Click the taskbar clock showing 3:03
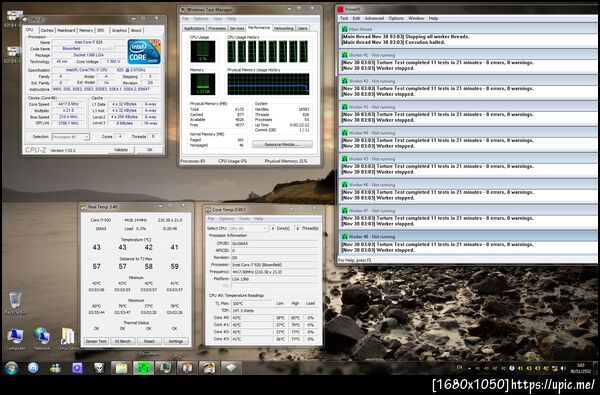This screenshot has width=600, height=395. (x=580, y=368)
